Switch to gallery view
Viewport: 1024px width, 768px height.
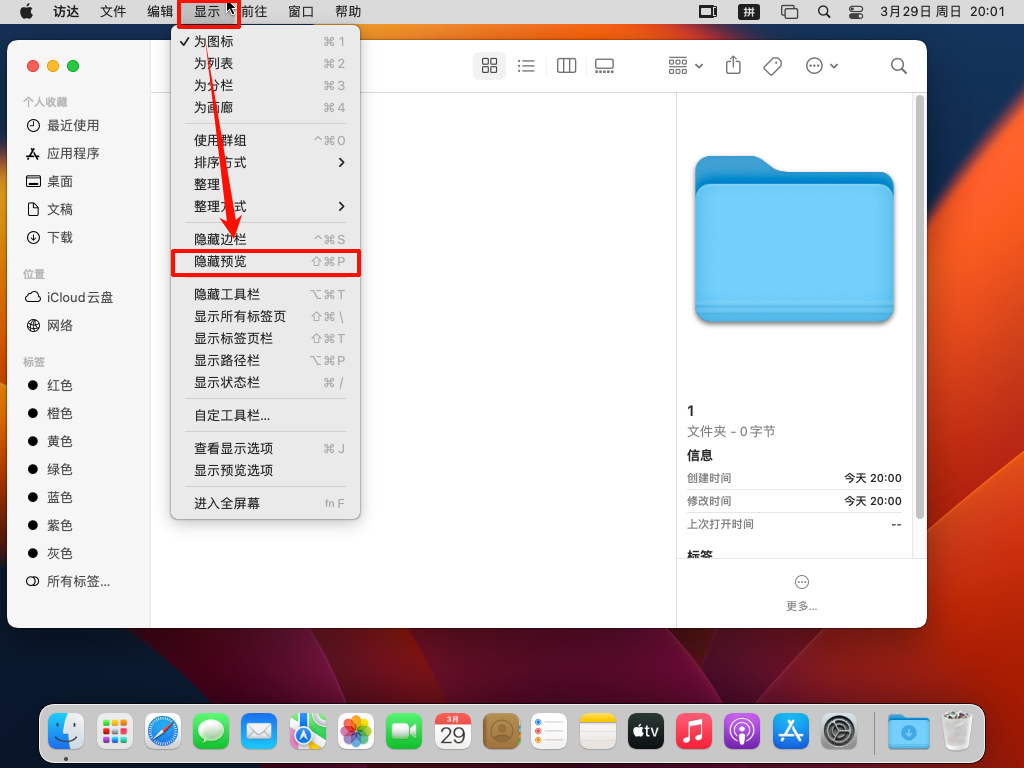tap(604, 65)
